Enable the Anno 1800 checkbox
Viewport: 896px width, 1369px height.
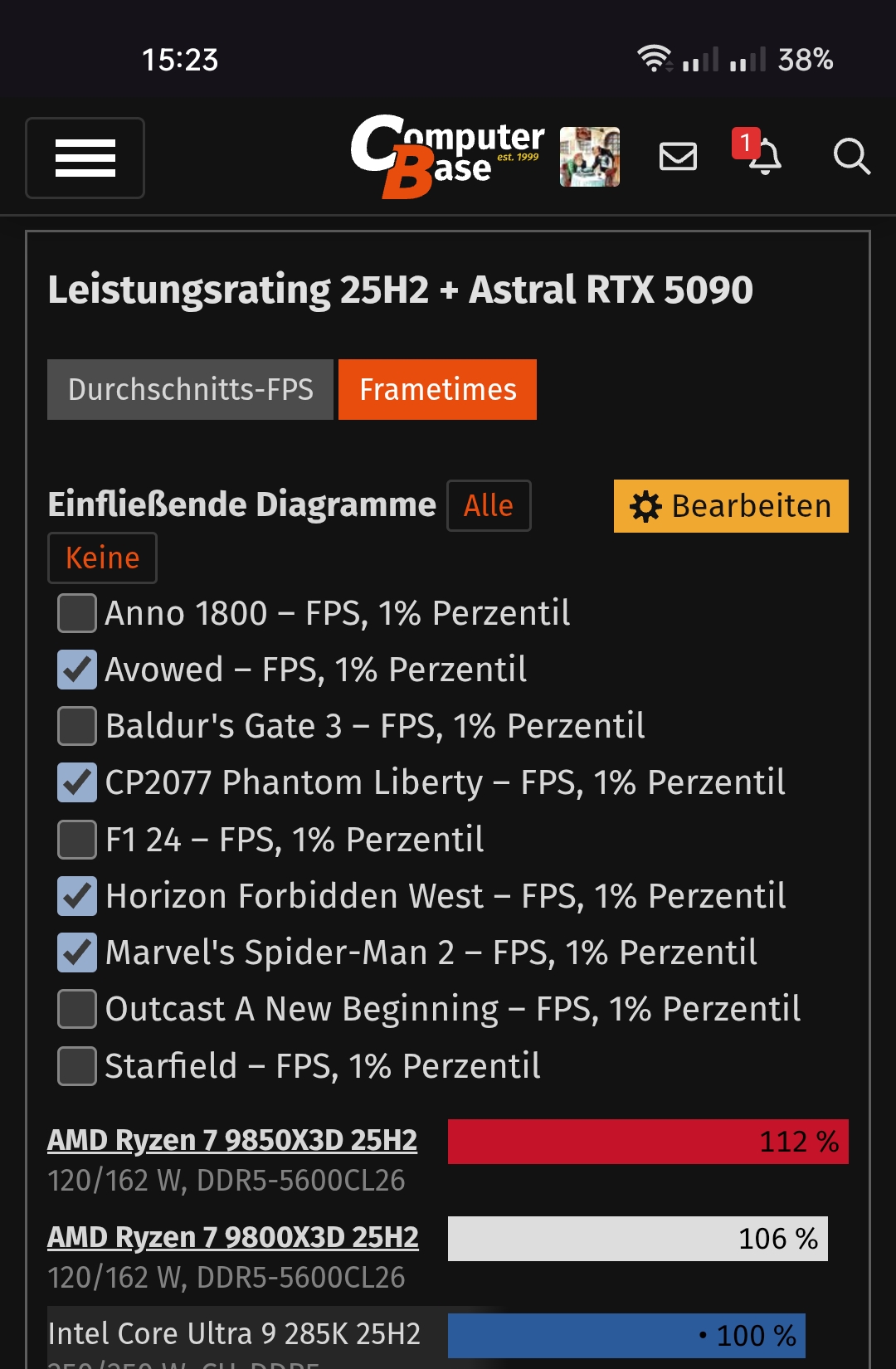76,614
